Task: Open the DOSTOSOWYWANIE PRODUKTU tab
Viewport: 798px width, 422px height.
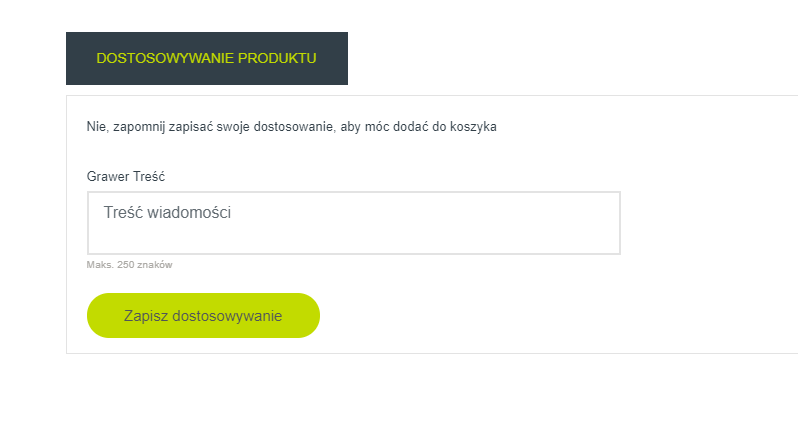Action: (207, 59)
